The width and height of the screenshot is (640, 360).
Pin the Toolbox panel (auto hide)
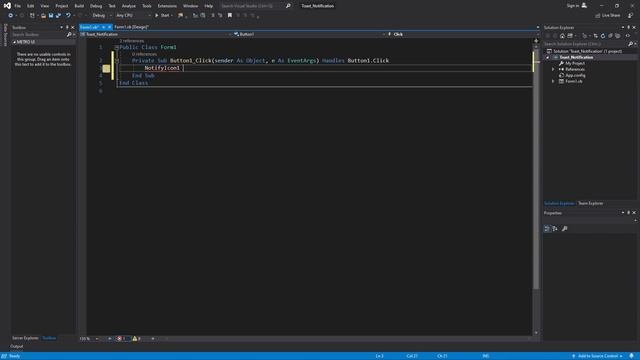(67, 27)
